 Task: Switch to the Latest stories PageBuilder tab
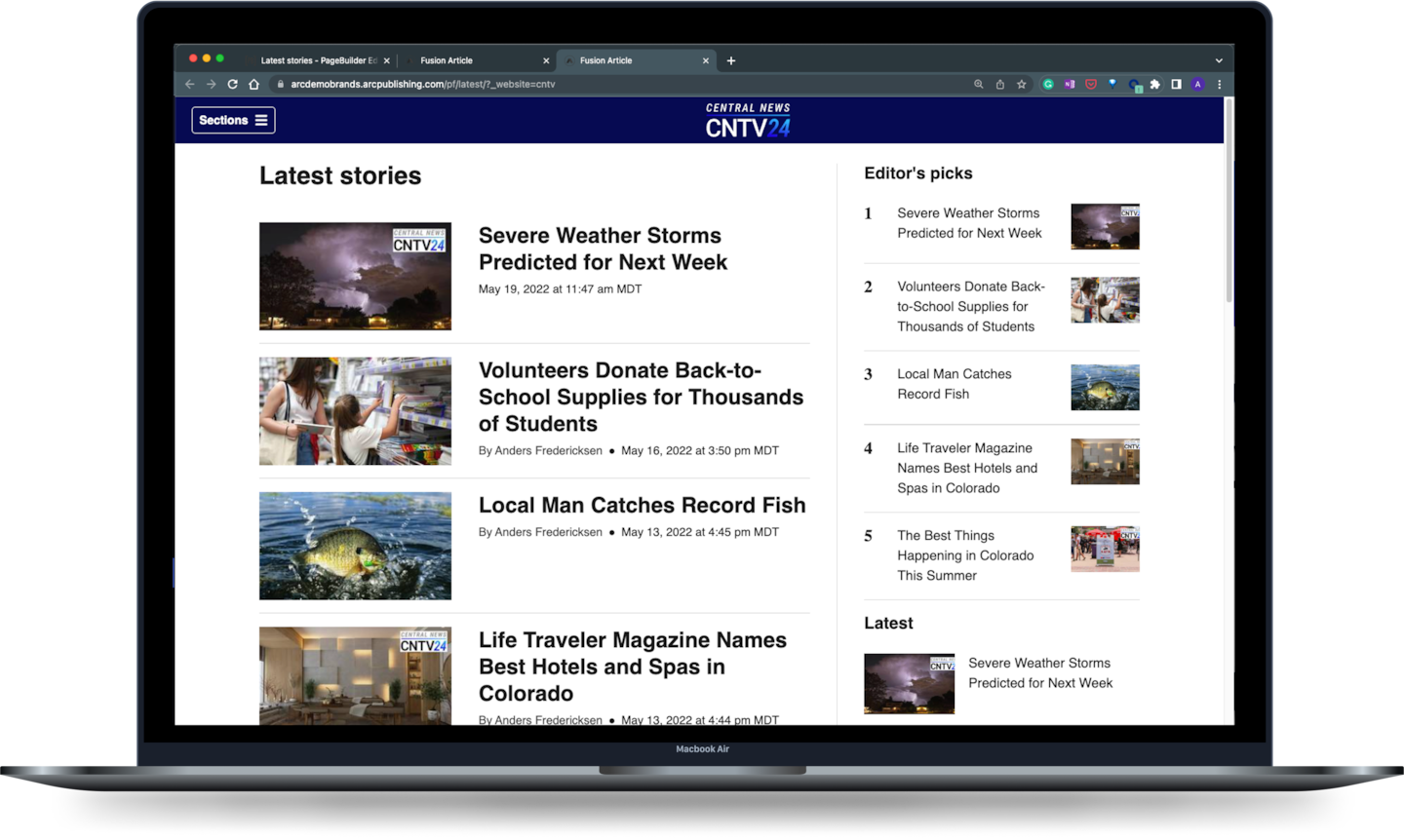pyautogui.click(x=312, y=59)
